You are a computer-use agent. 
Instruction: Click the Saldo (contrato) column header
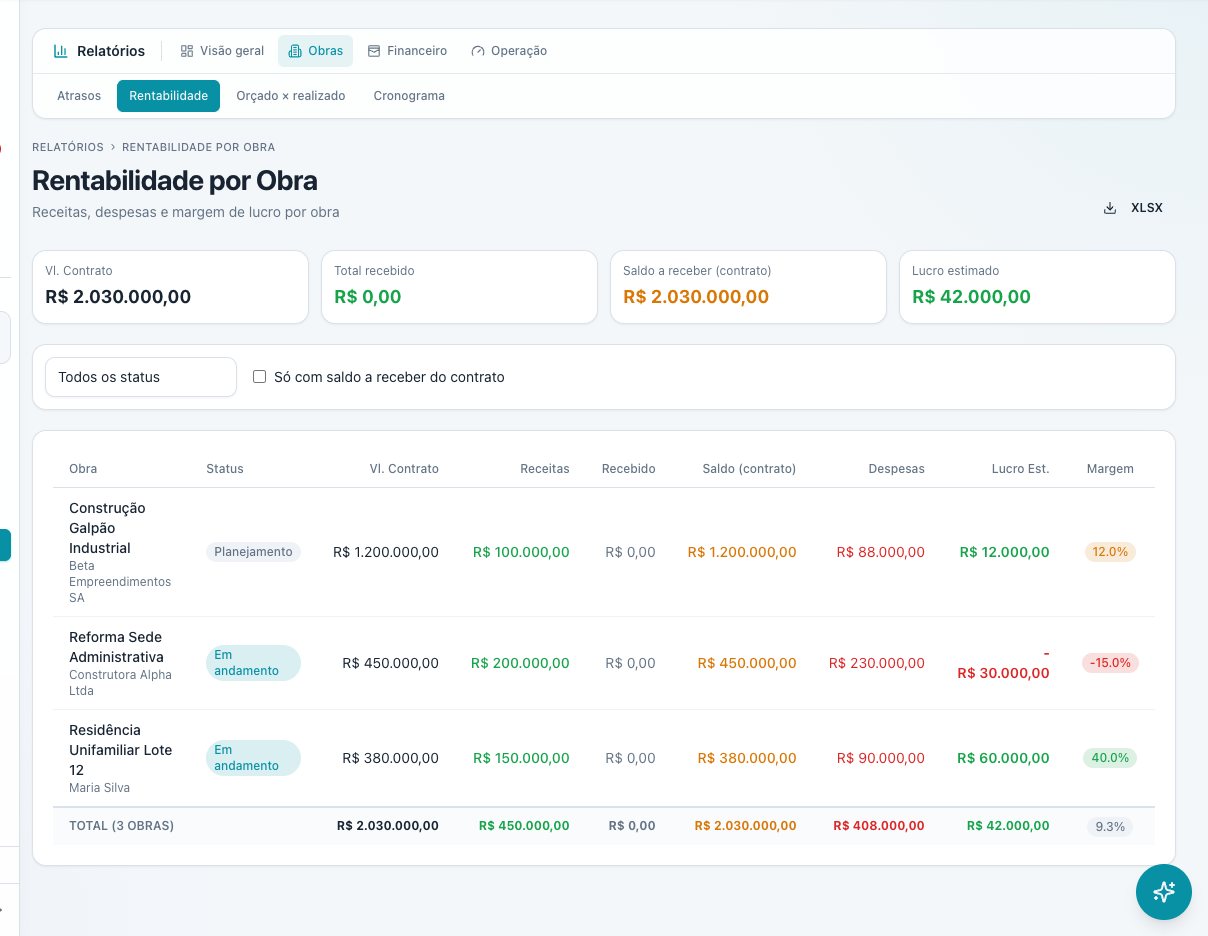(x=749, y=469)
